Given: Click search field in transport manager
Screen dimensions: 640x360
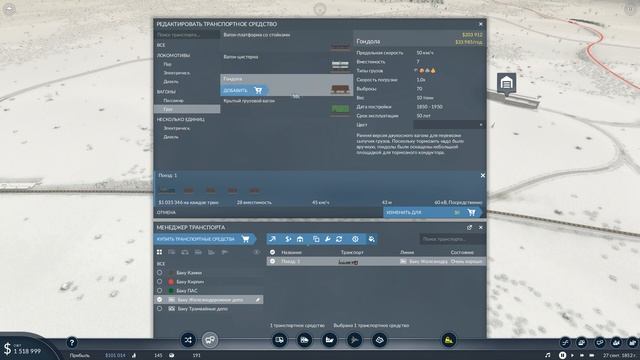Looking at the screenshot, I should click(452, 239).
